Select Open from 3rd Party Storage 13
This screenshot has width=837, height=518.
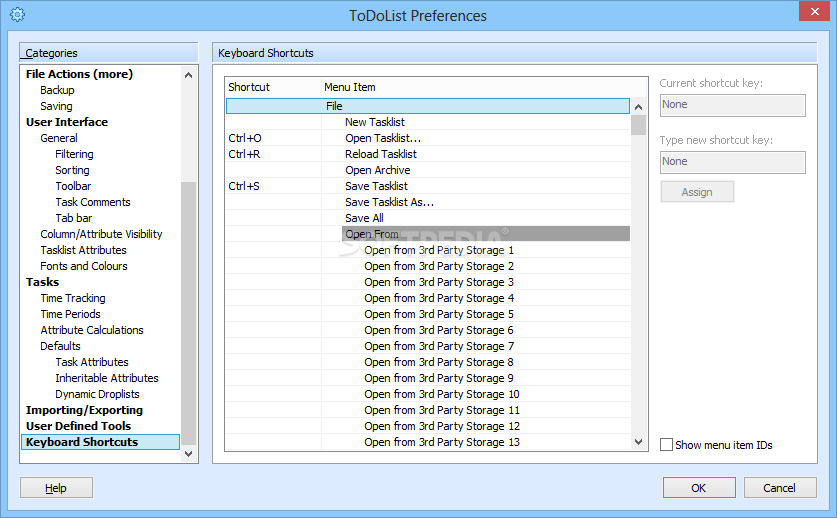tap(428, 442)
